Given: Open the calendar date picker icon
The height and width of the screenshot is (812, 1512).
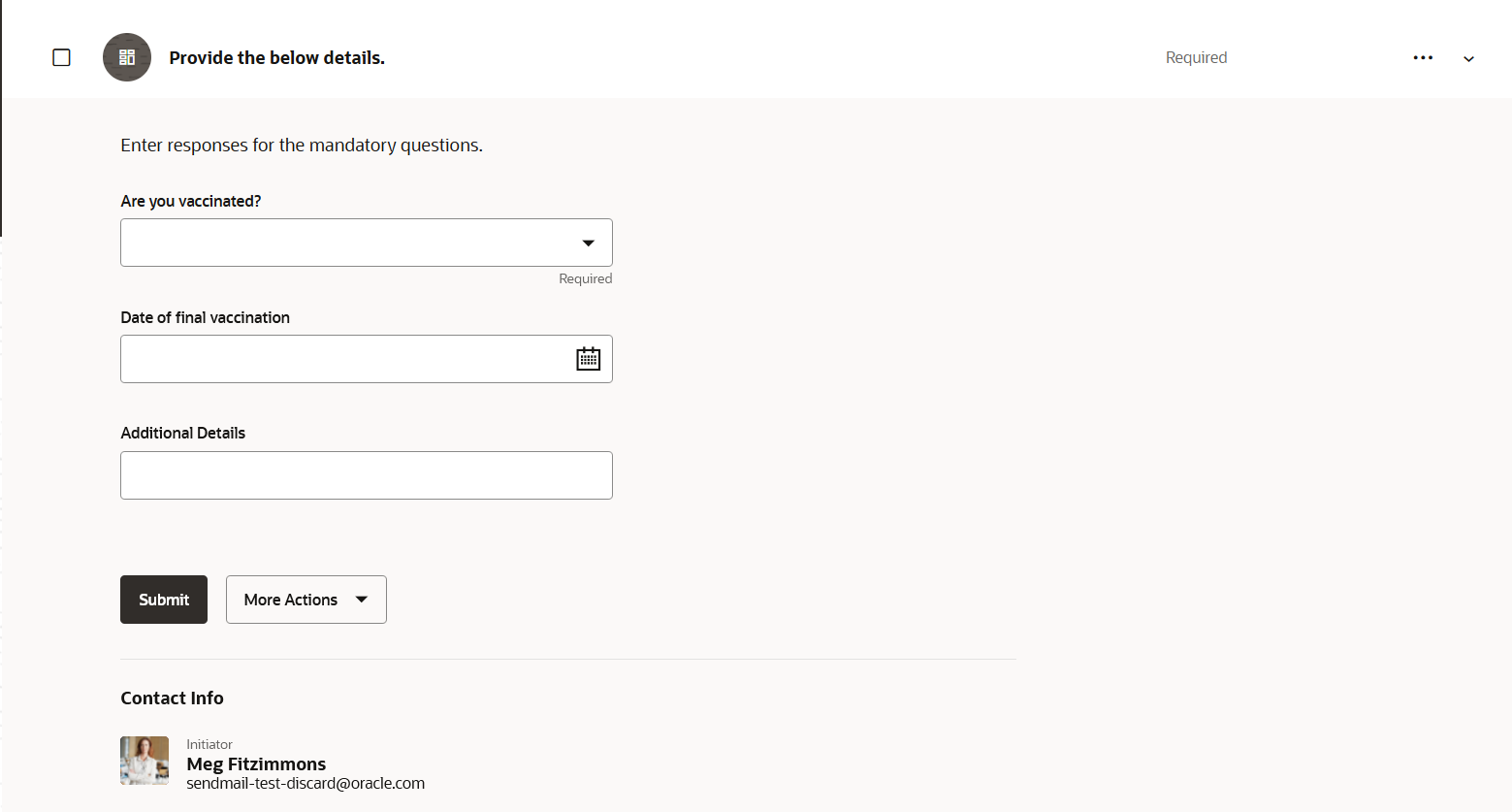Looking at the screenshot, I should pos(589,359).
